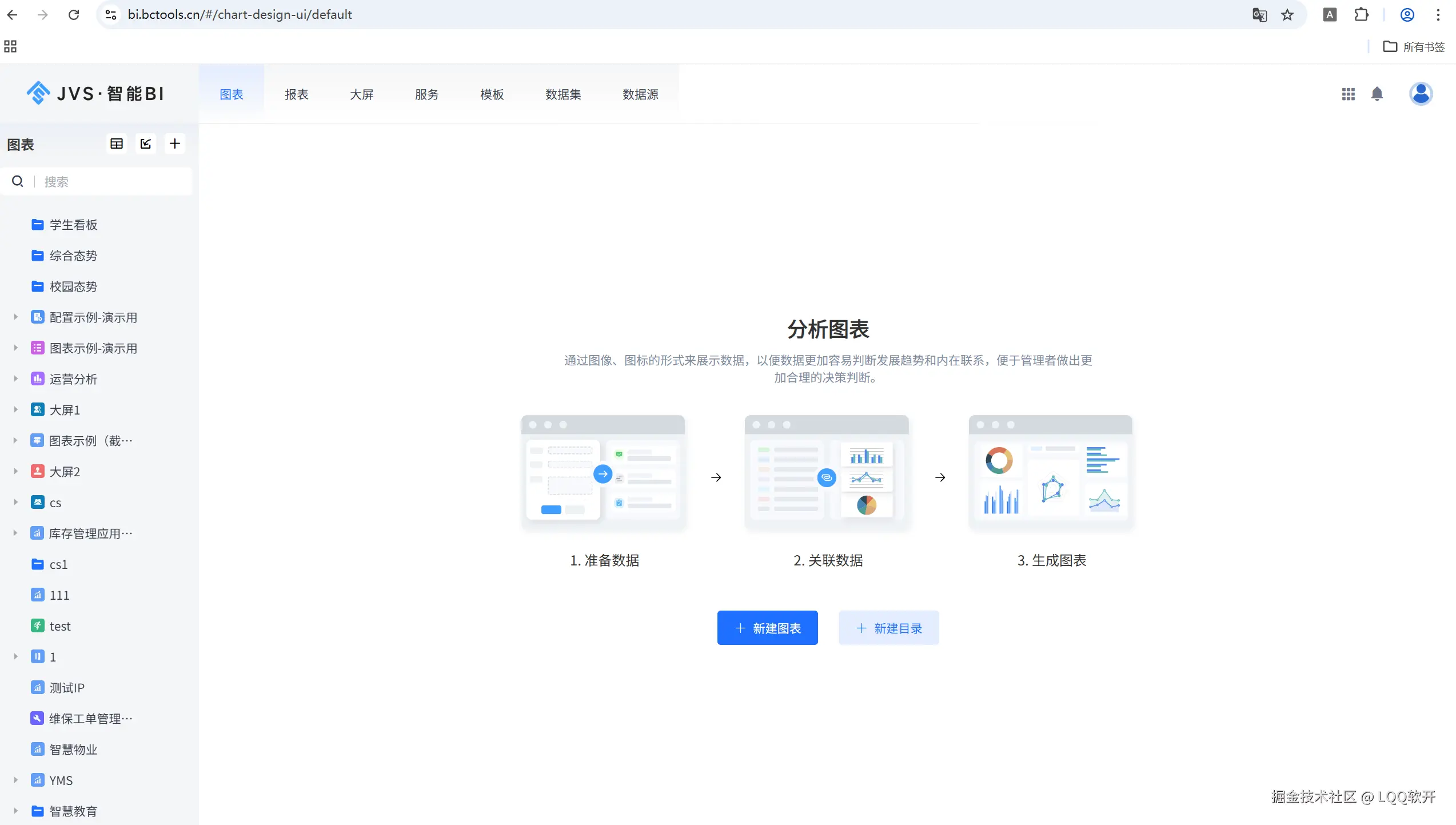The height and width of the screenshot is (825, 1456).
Task: Open the 智慧物业 chart item
Action: pos(73,750)
